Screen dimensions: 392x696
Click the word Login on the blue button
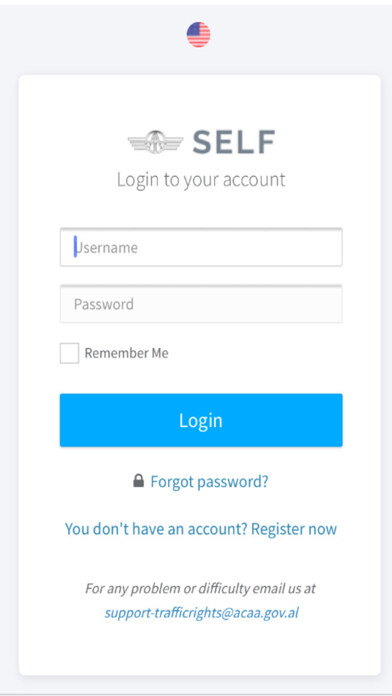[201, 420]
